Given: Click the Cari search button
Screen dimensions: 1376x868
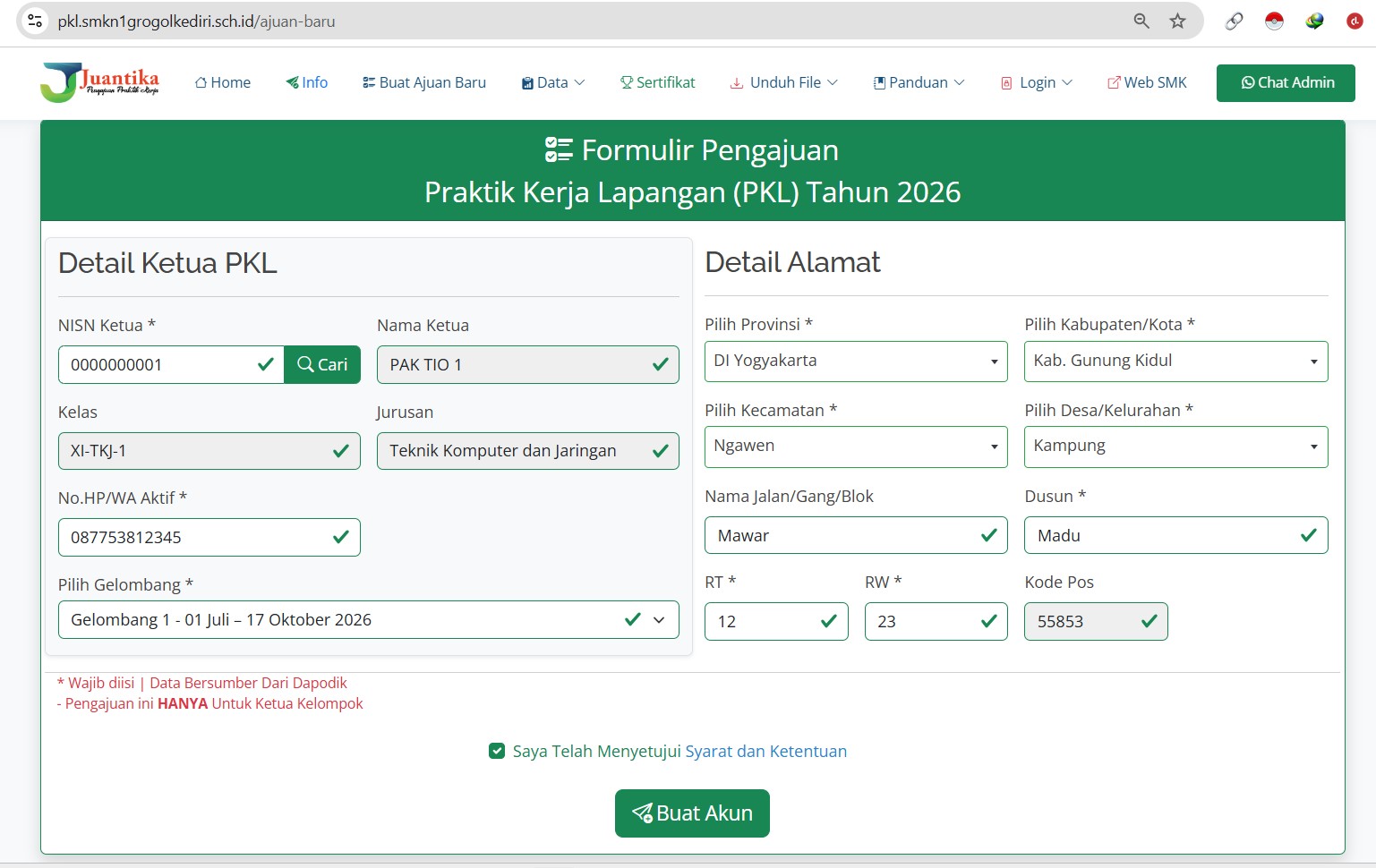Looking at the screenshot, I should click(x=322, y=364).
